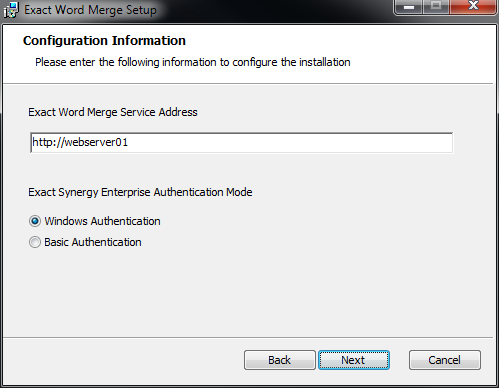Image resolution: width=499 pixels, height=388 pixels.
Task: Click the greyed-out maximize window button
Action: [436, 7]
